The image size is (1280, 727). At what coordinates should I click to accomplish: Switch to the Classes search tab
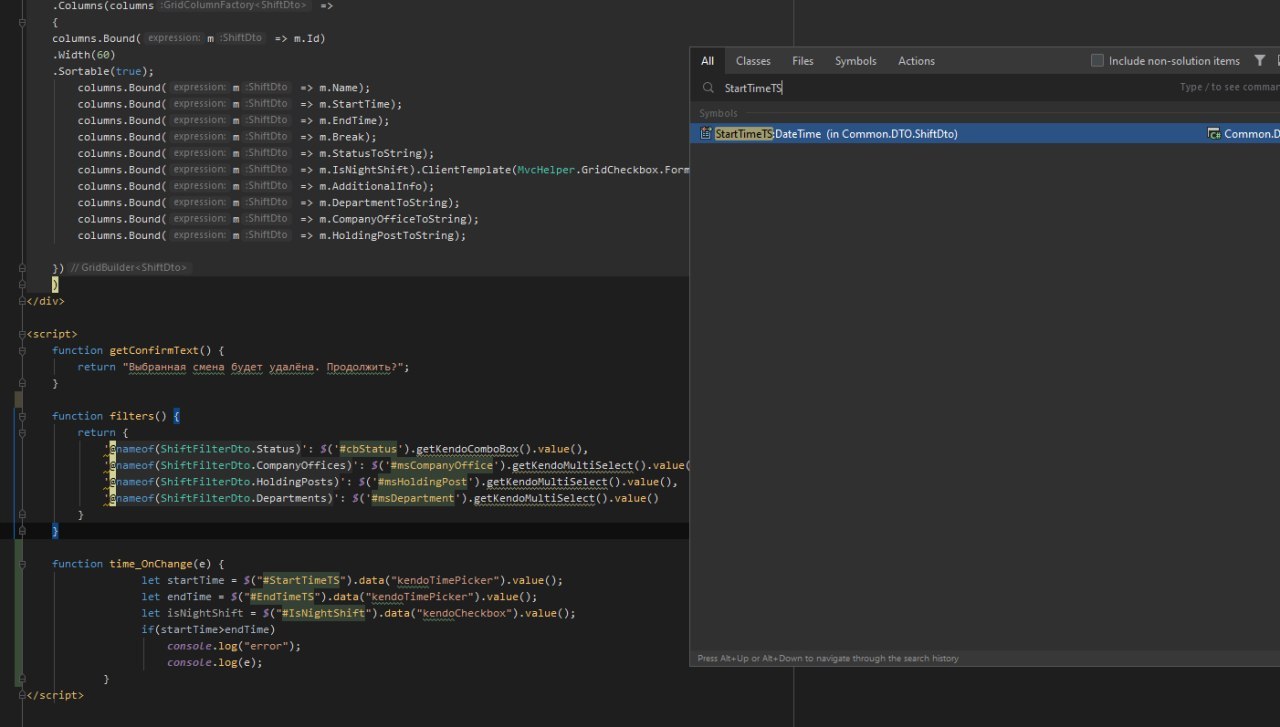click(x=753, y=61)
